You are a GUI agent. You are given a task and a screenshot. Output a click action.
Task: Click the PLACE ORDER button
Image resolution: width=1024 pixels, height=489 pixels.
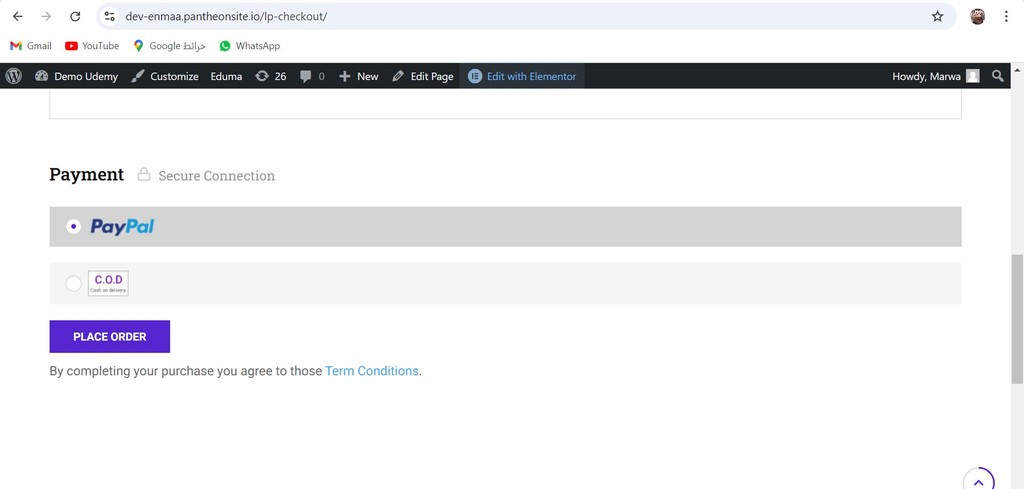click(x=110, y=336)
